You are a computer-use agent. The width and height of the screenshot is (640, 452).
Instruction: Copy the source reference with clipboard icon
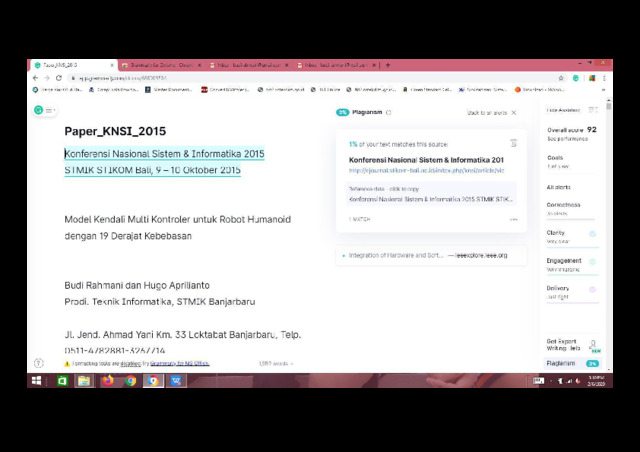(513, 143)
